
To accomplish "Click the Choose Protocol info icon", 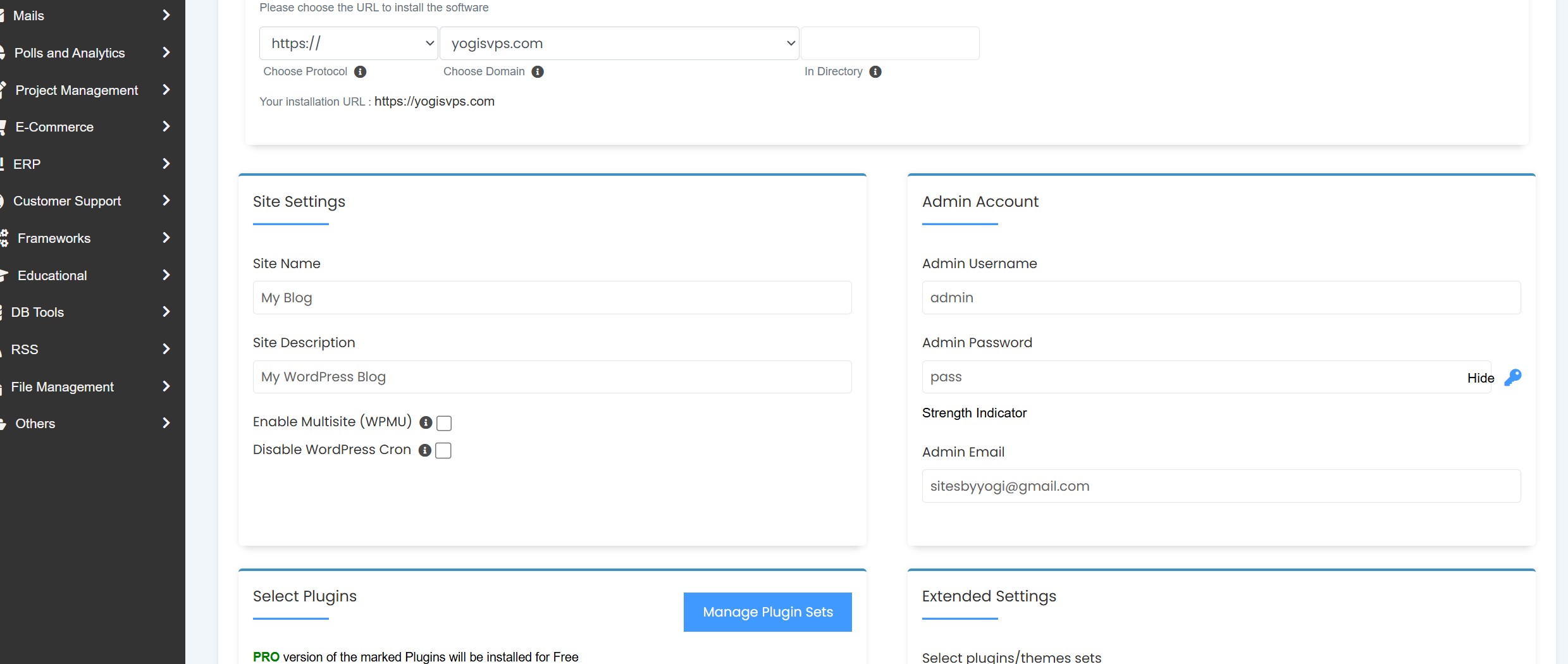I will coord(361,71).
